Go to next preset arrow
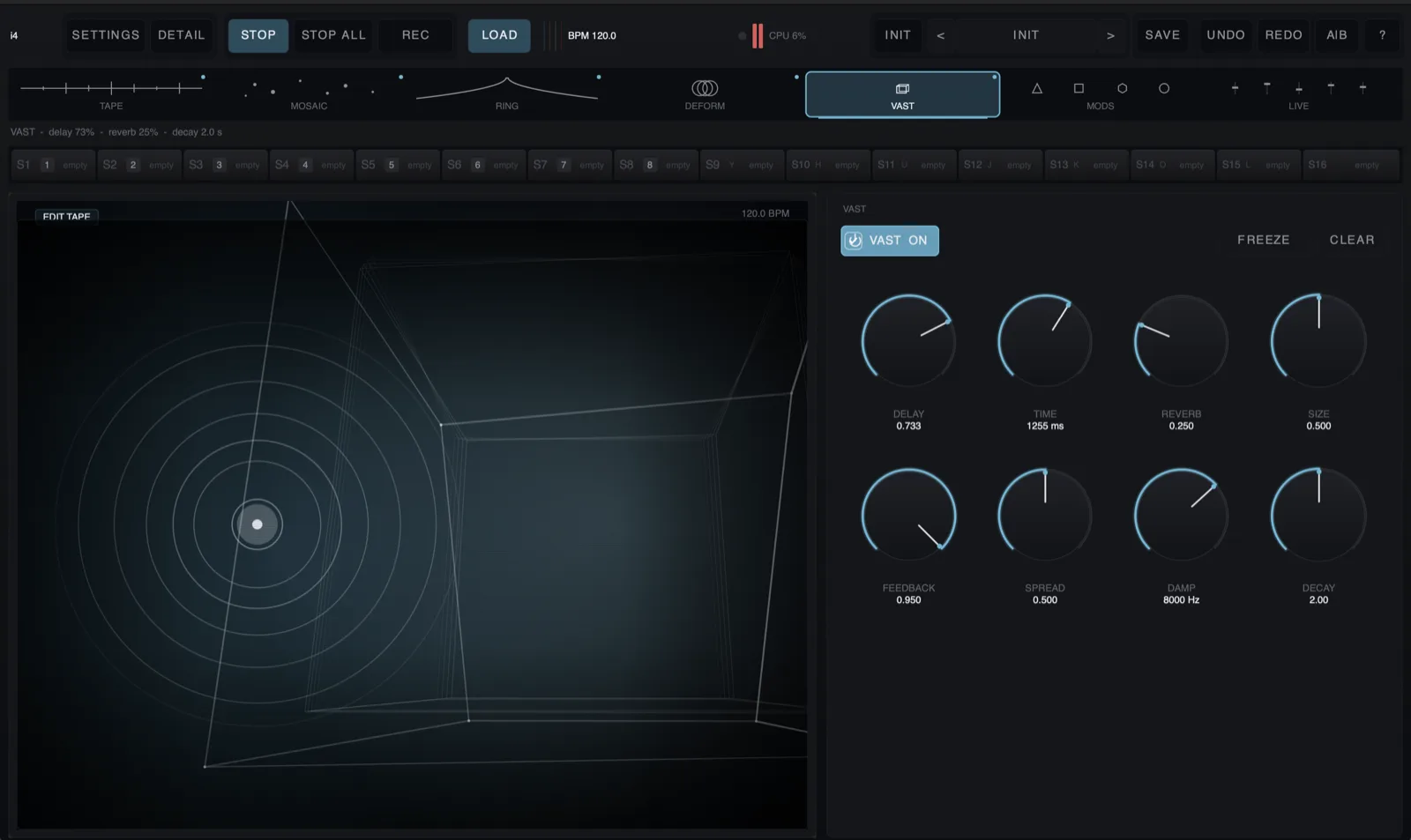The height and width of the screenshot is (840, 1411). point(1110,35)
